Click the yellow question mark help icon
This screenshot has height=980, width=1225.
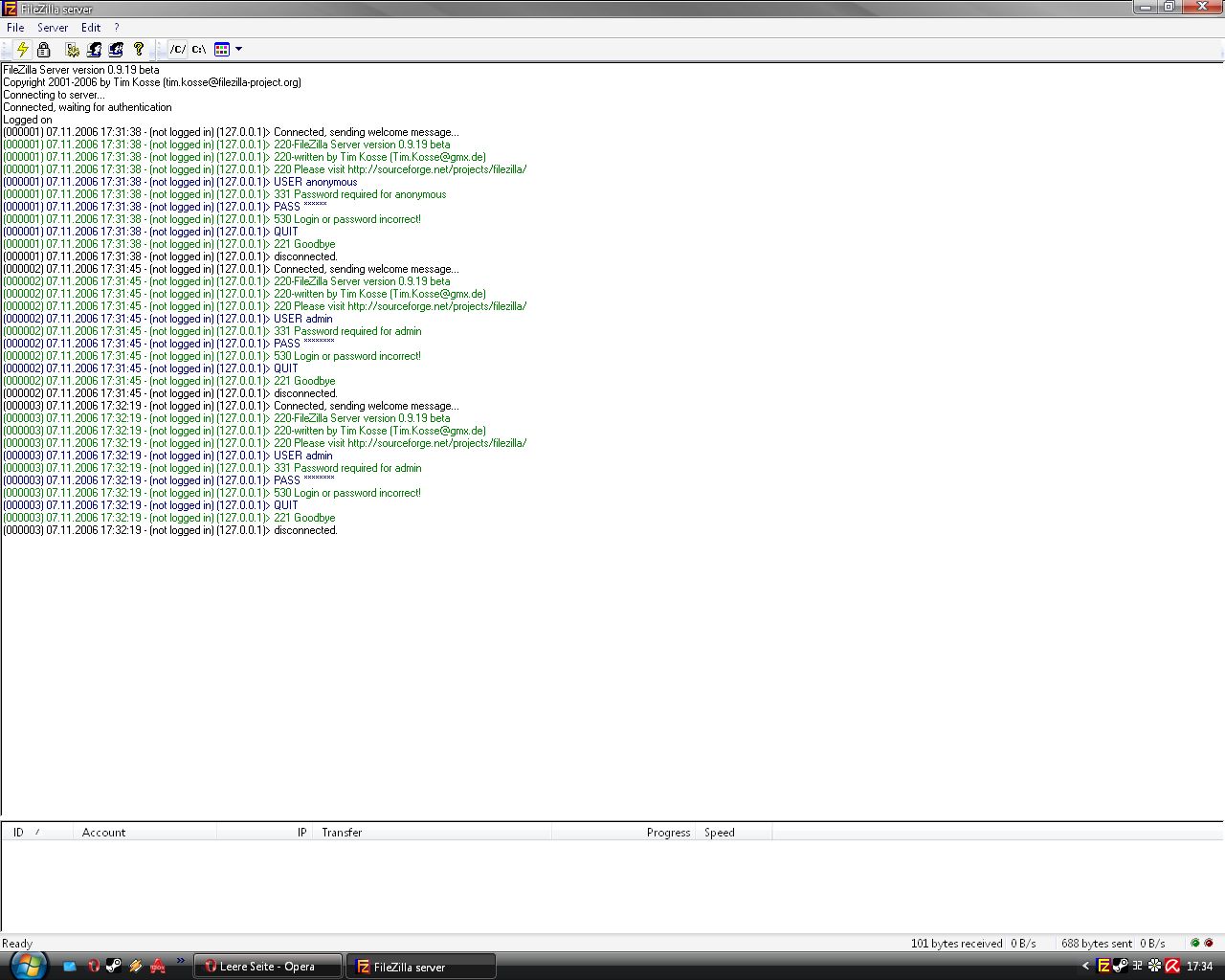click(139, 49)
